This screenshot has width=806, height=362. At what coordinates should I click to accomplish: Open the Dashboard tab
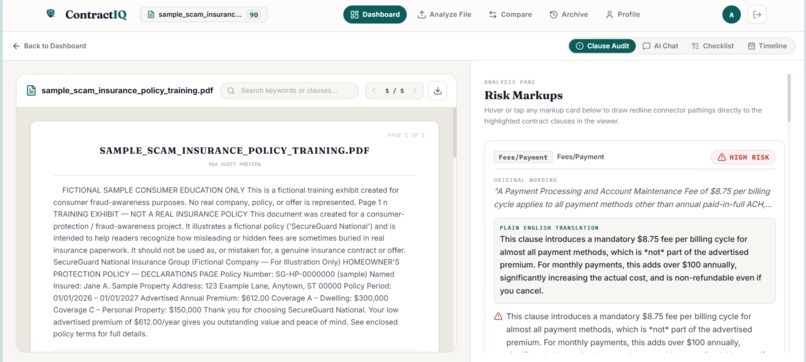tap(375, 14)
